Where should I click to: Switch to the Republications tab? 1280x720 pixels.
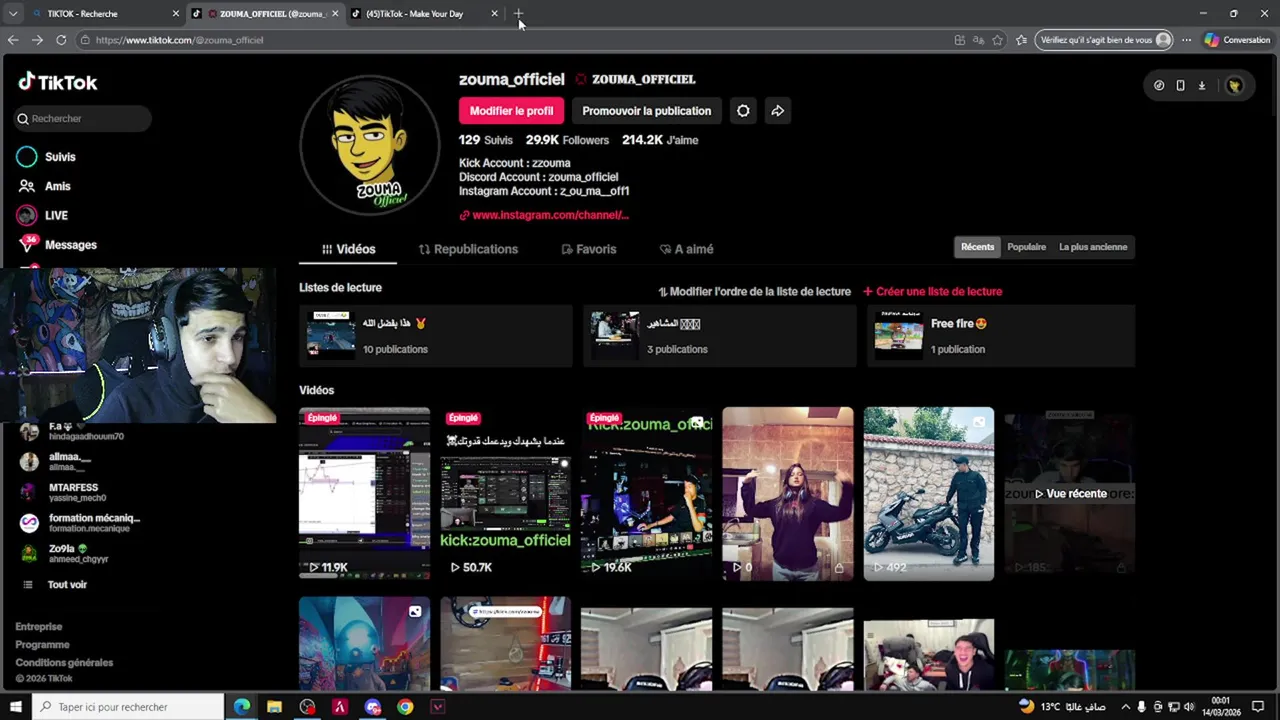468,249
